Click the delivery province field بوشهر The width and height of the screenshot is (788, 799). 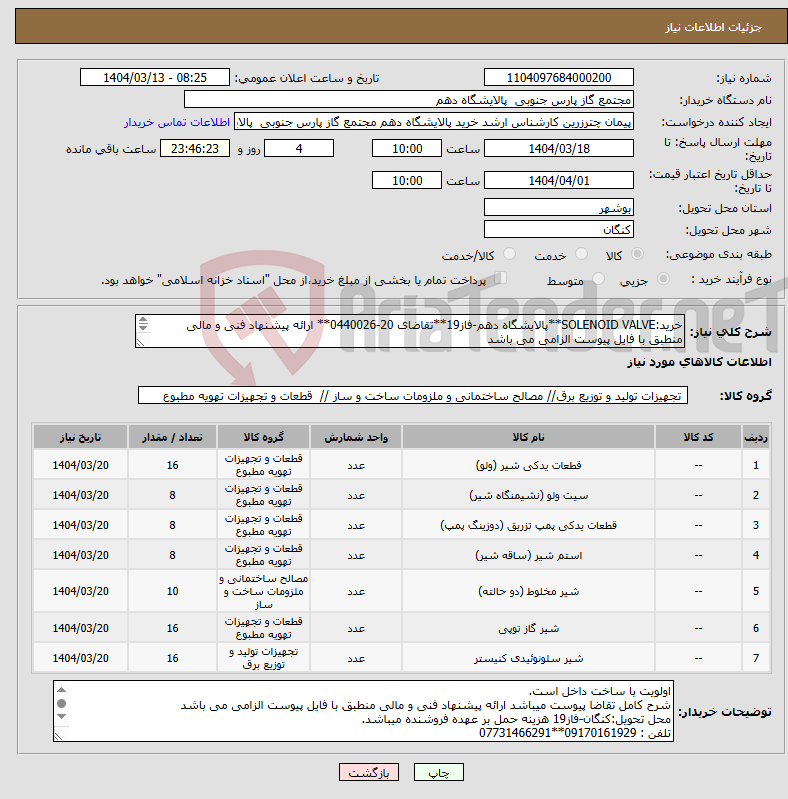559,207
